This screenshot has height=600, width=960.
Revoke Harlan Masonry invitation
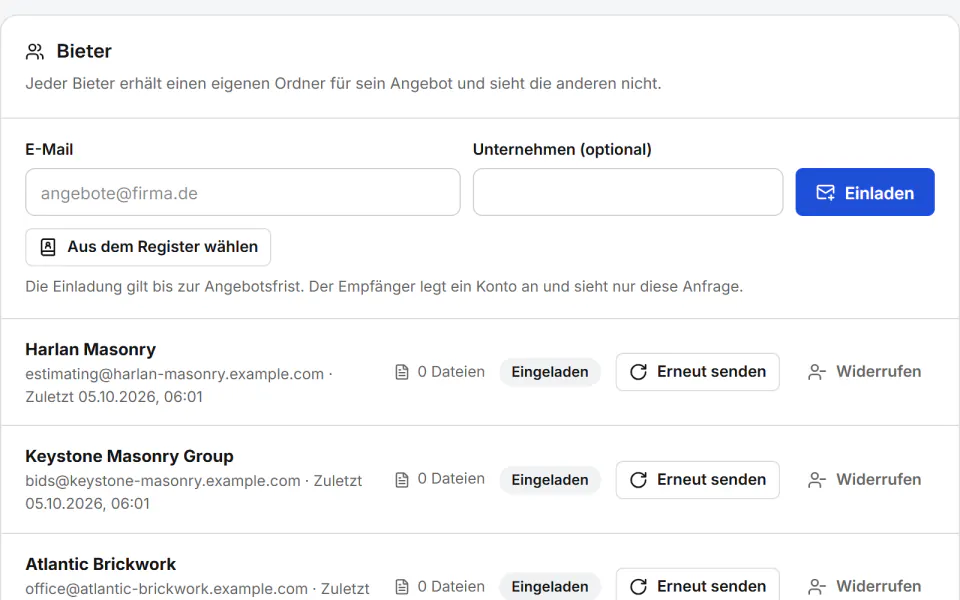[x=864, y=372]
